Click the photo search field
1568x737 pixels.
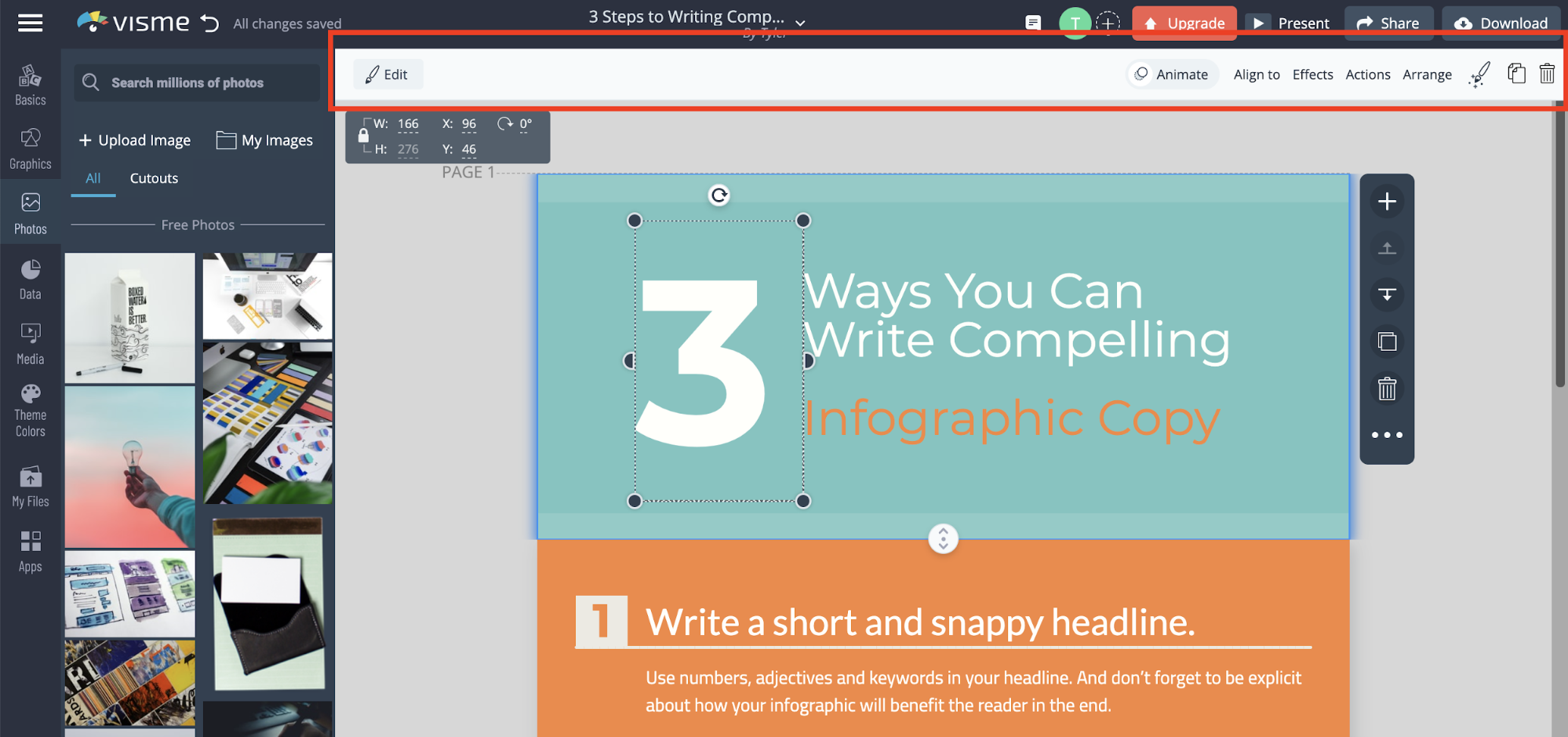click(x=197, y=82)
